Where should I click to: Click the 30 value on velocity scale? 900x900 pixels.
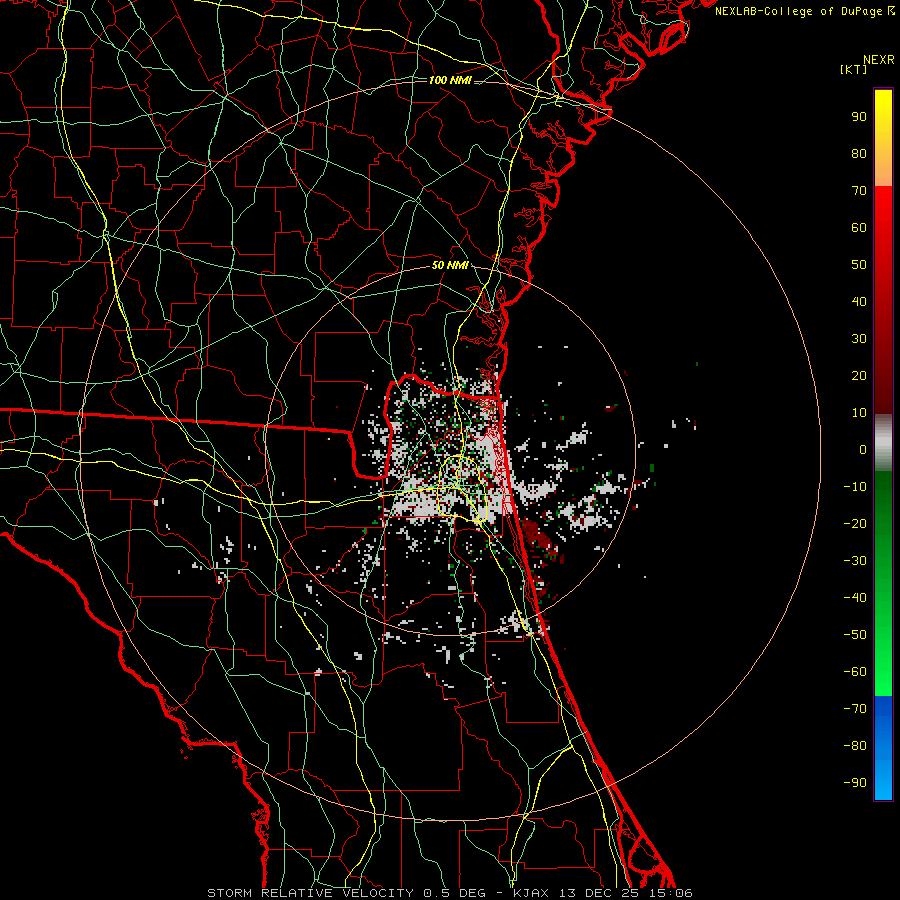[x=859, y=339]
